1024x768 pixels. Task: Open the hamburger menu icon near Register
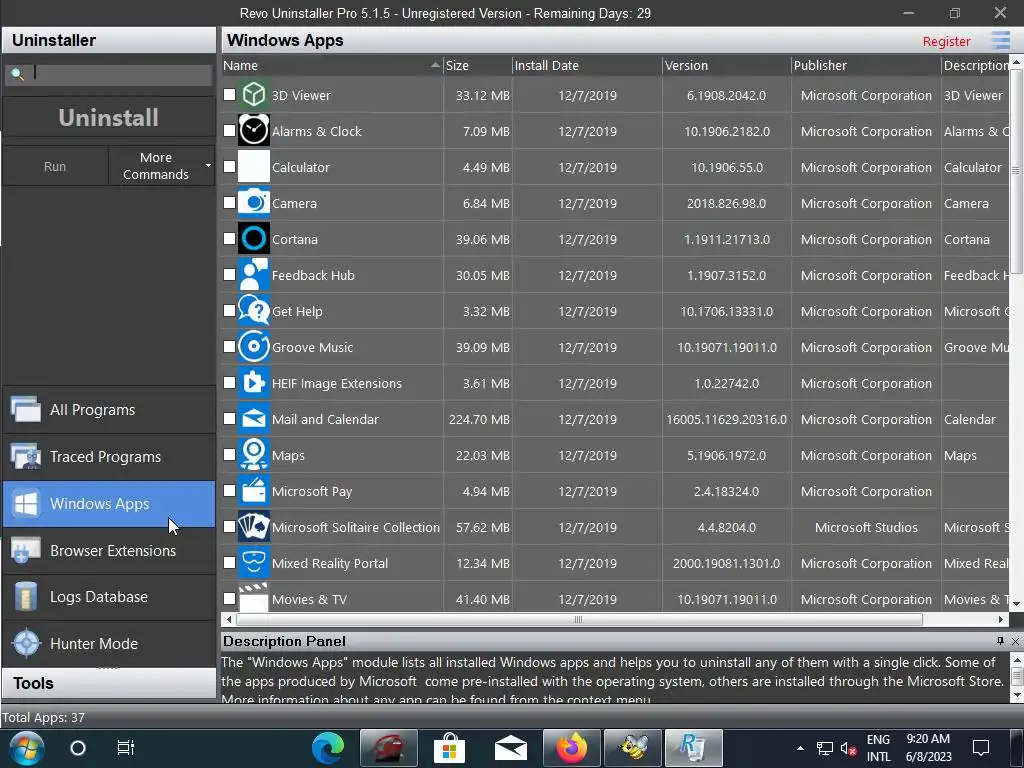pos(1000,40)
